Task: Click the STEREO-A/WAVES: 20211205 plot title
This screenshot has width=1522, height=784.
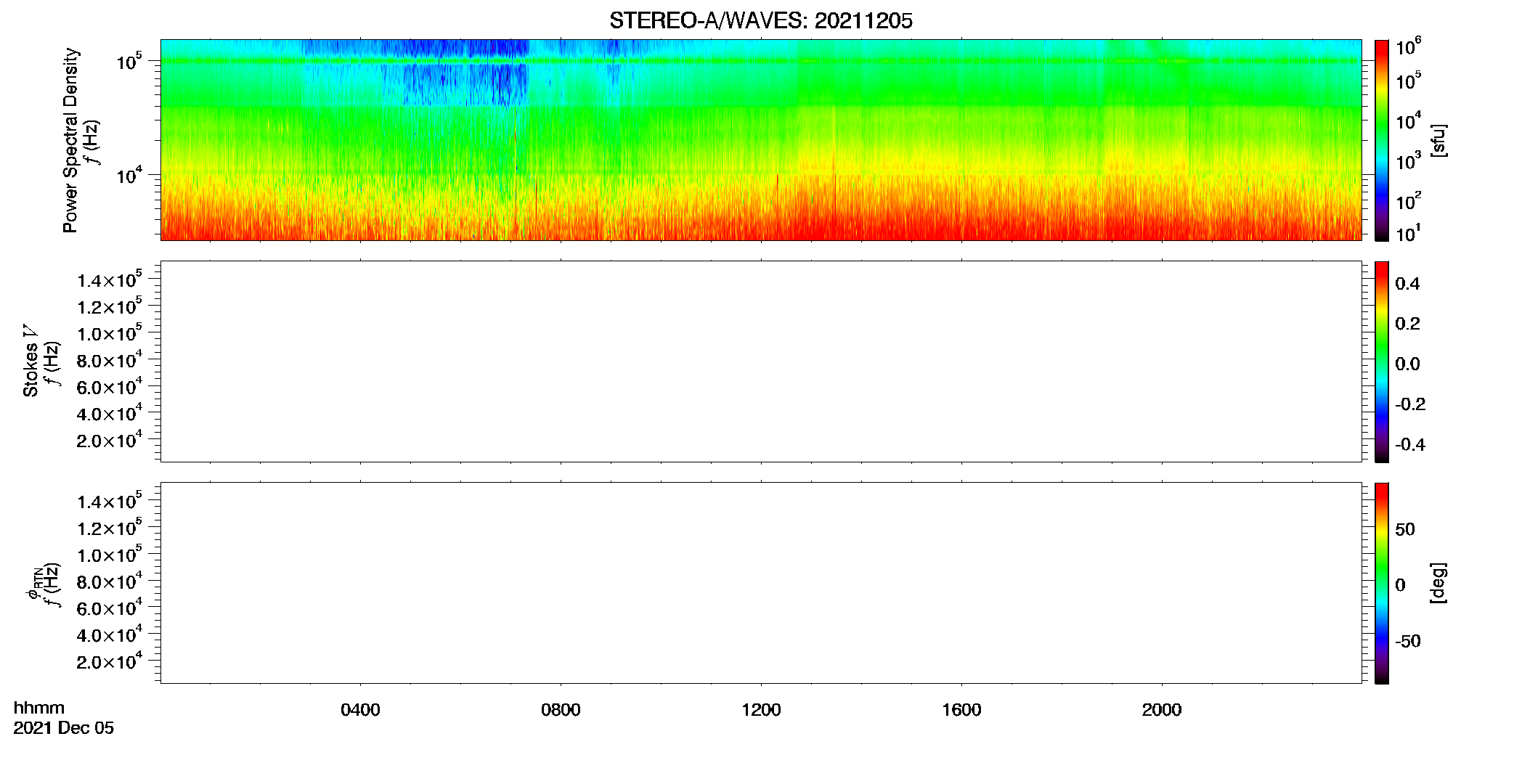Action: tap(760, 21)
